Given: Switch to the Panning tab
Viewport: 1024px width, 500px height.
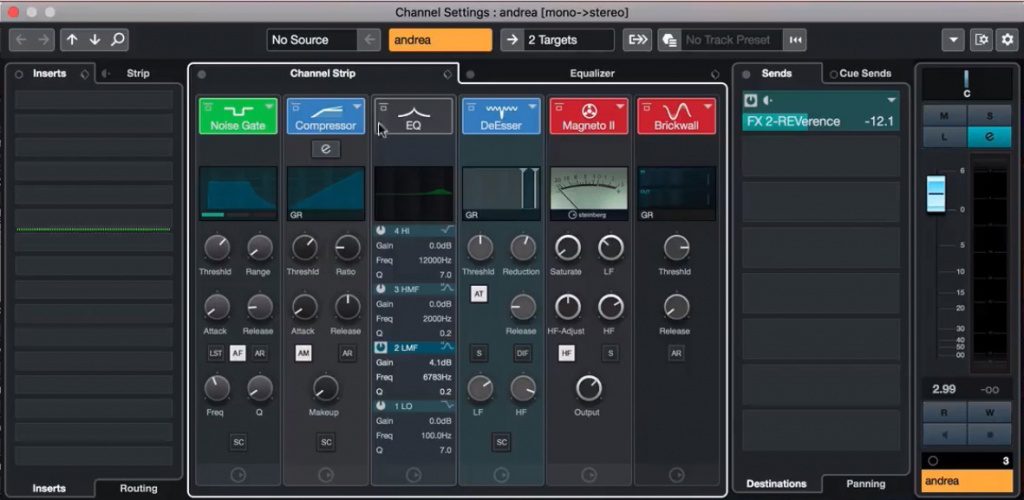Looking at the screenshot, I should point(865,484).
